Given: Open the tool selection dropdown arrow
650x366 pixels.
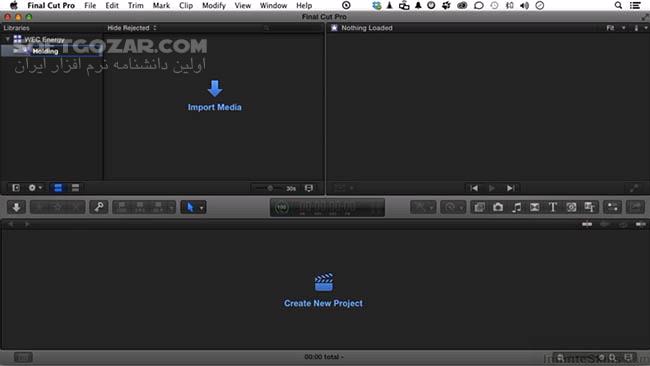Looking at the screenshot, I should click(201, 207).
